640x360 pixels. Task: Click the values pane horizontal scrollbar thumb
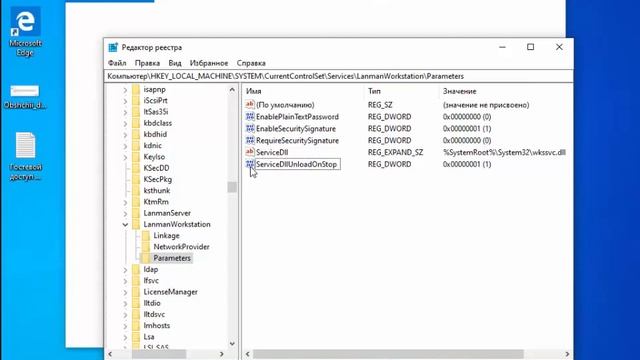point(388,354)
